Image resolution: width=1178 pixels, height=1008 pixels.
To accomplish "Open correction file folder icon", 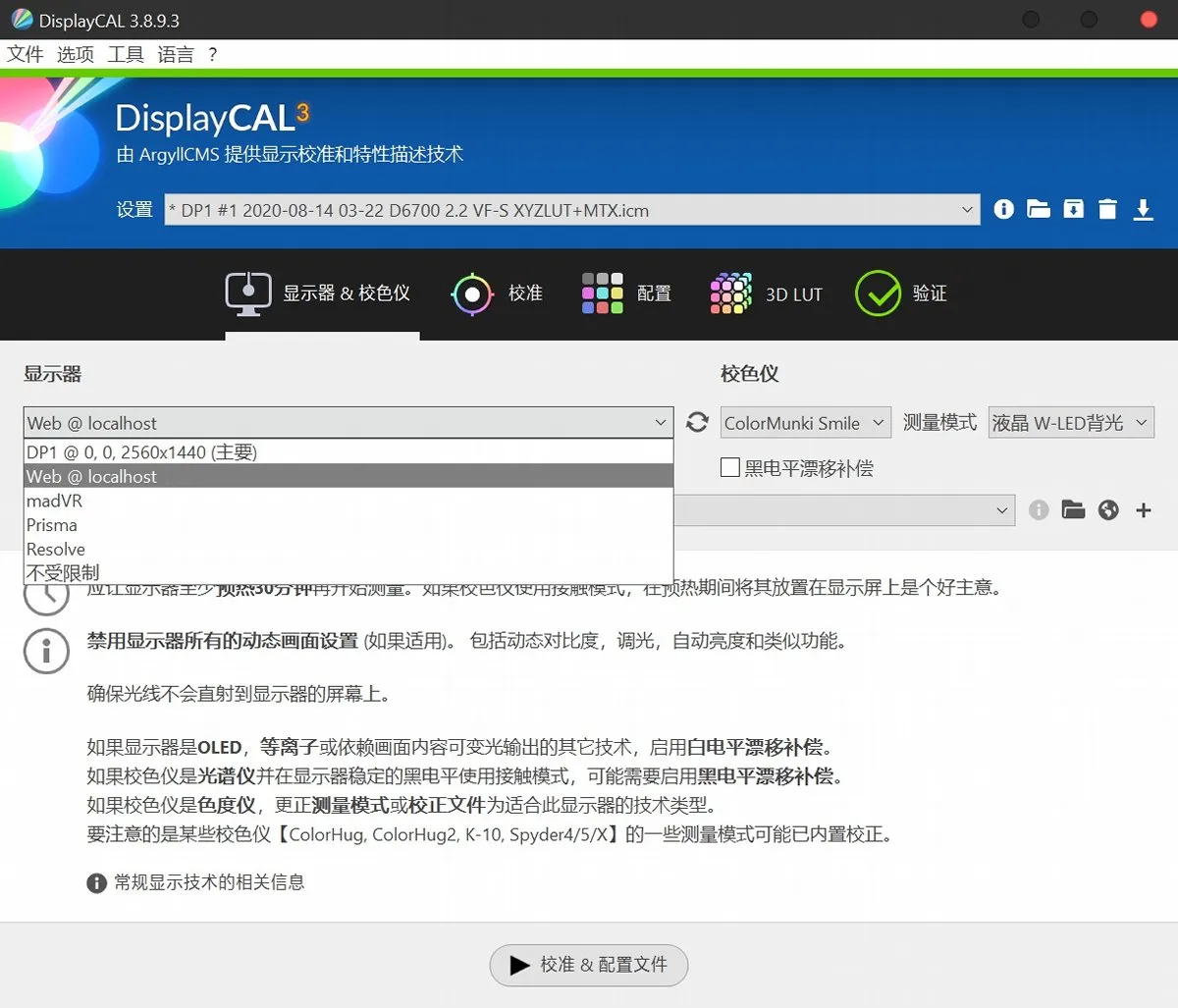I will pos(1074,509).
